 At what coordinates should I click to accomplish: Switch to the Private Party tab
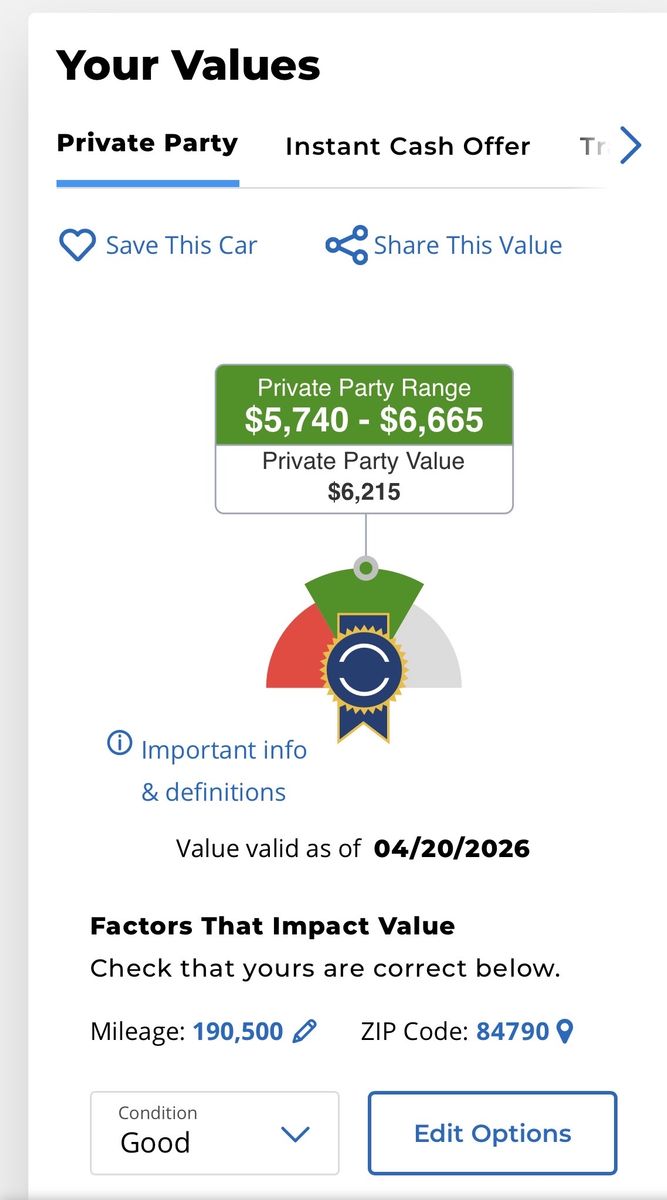click(147, 143)
